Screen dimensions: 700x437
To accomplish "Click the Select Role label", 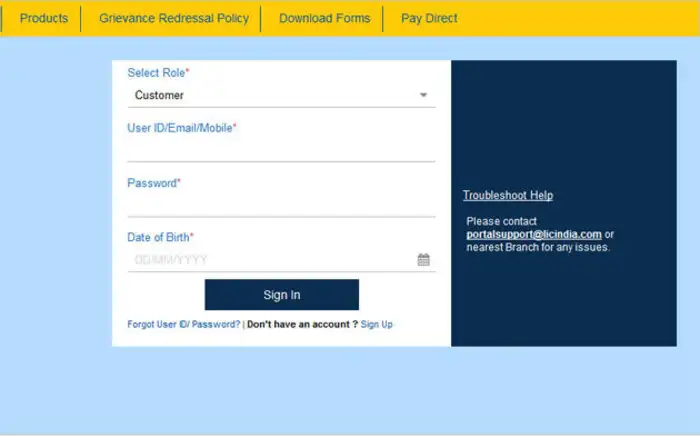I will 157,73.
